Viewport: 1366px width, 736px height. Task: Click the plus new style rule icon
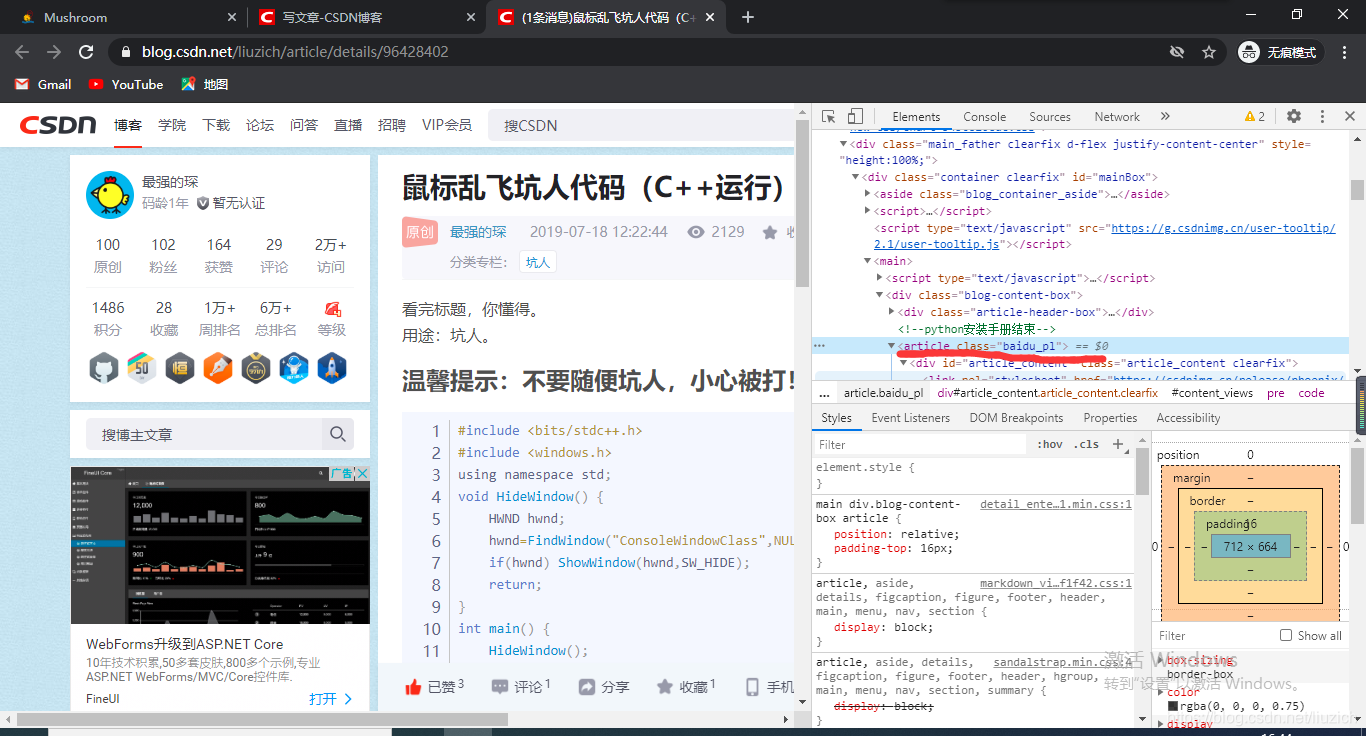[1118, 444]
